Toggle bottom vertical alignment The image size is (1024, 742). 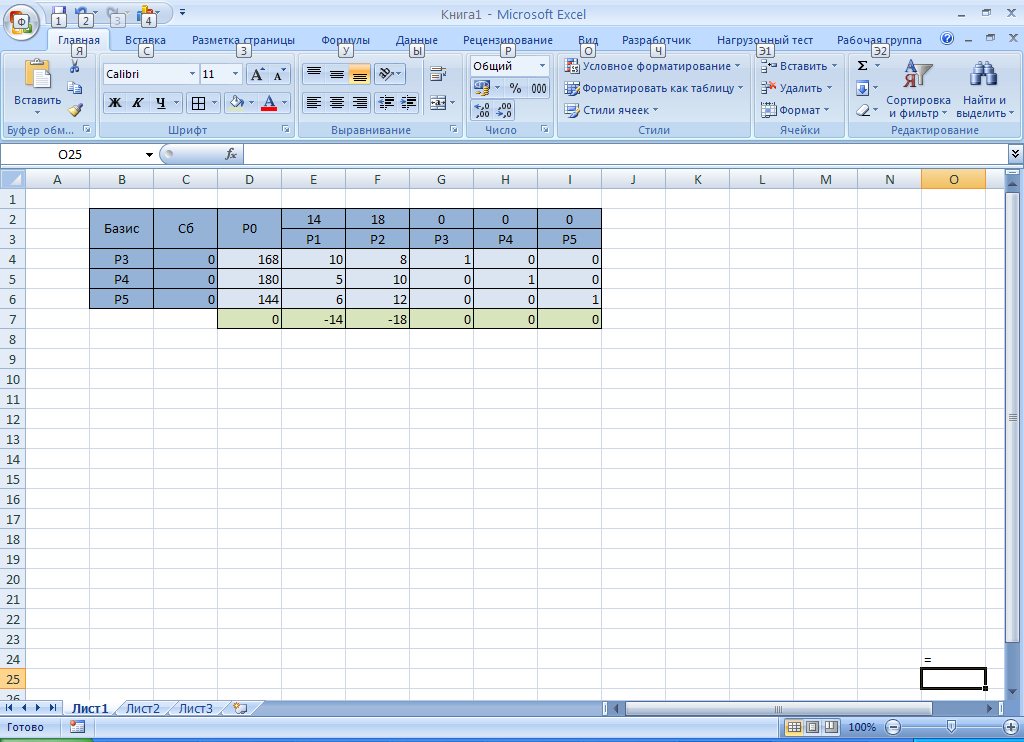[359, 74]
